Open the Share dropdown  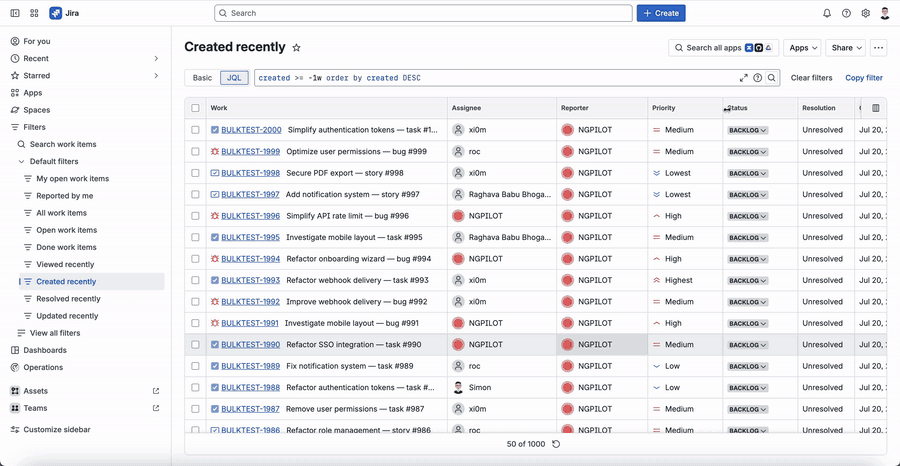(x=845, y=48)
